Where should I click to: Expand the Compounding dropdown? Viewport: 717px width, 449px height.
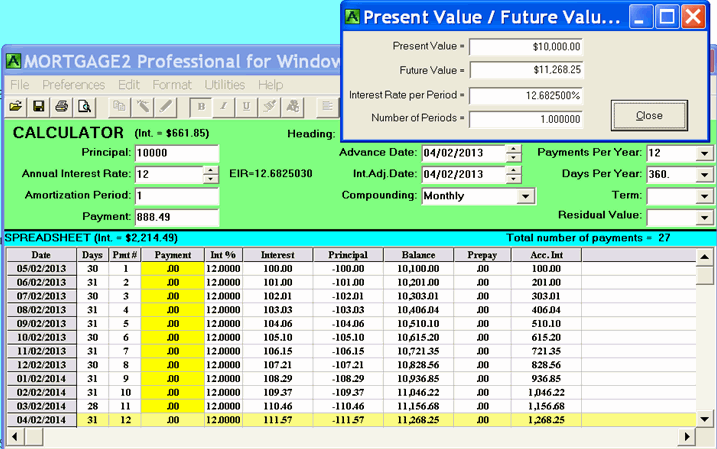coord(526,197)
